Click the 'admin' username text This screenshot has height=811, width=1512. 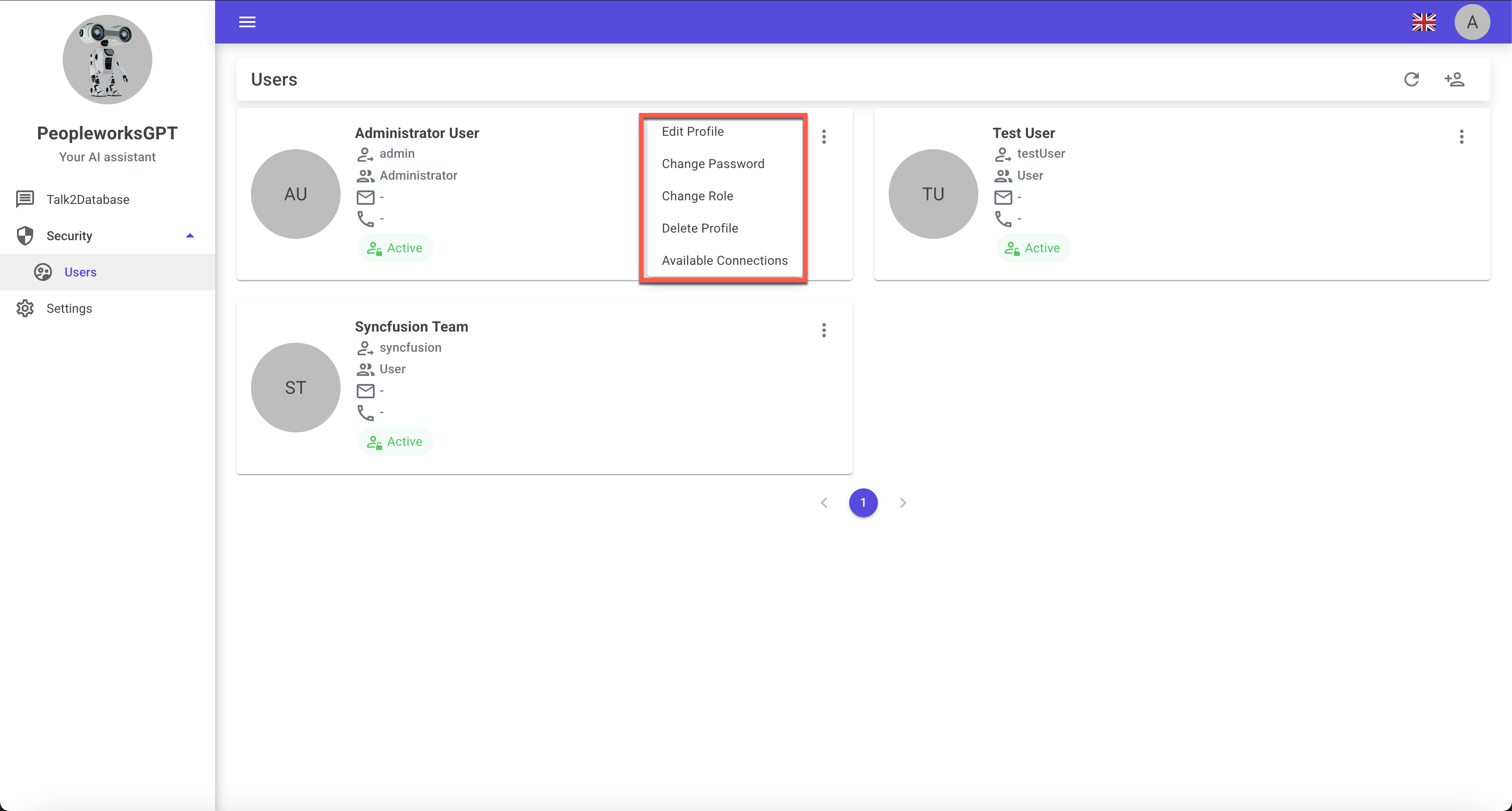pyautogui.click(x=397, y=154)
